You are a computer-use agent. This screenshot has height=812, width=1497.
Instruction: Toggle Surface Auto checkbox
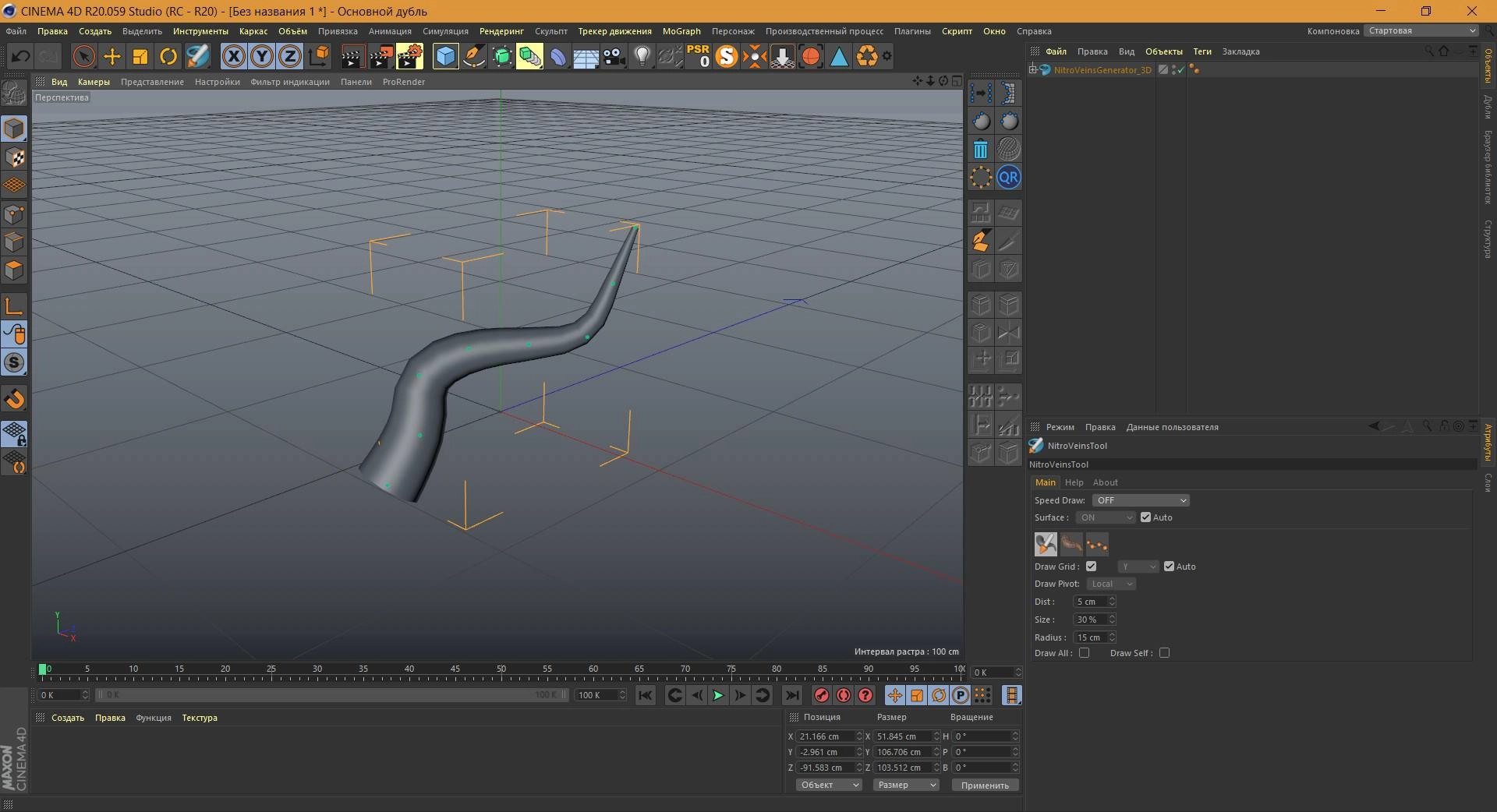click(x=1145, y=517)
